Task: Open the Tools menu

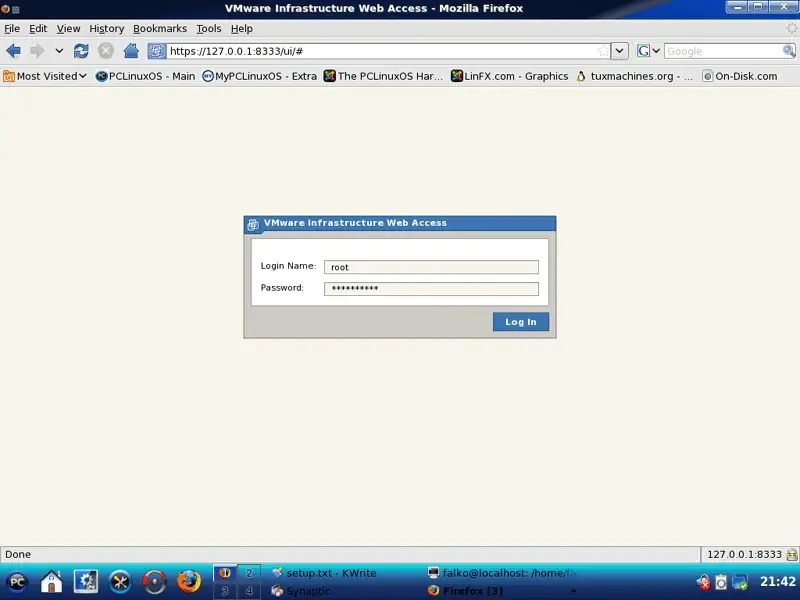Action: [209, 29]
